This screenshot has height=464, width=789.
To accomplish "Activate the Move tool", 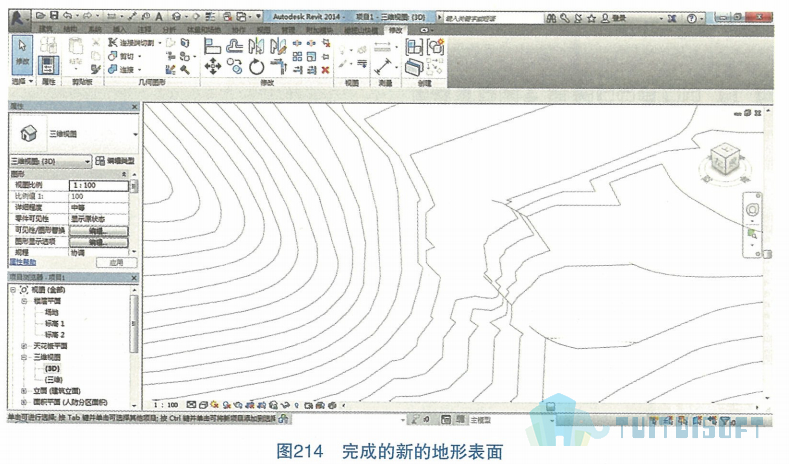I will pyautogui.click(x=212, y=66).
